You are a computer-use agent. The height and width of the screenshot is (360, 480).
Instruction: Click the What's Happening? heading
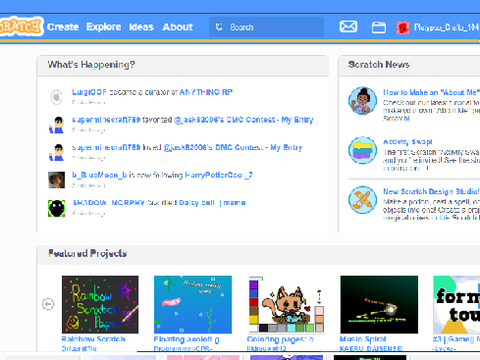(91, 65)
